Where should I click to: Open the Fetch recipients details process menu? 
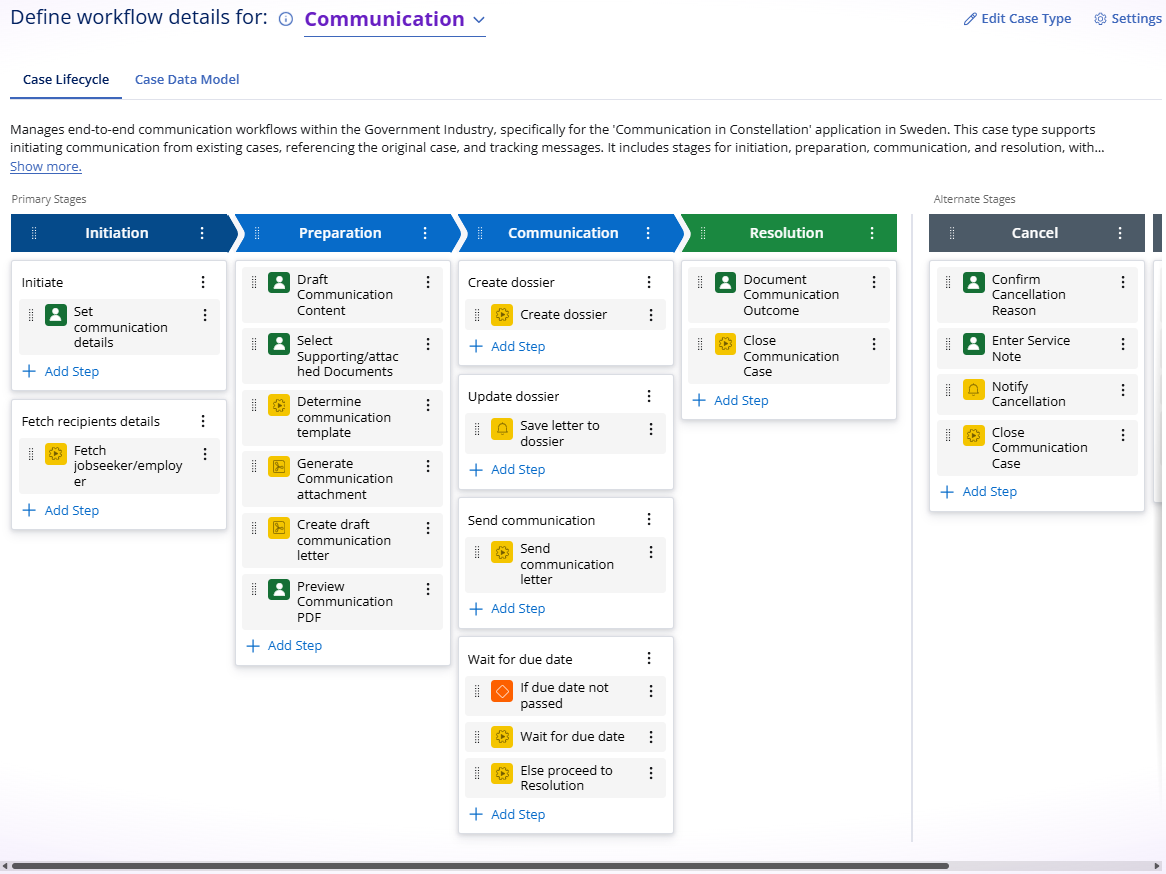pos(202,421)
